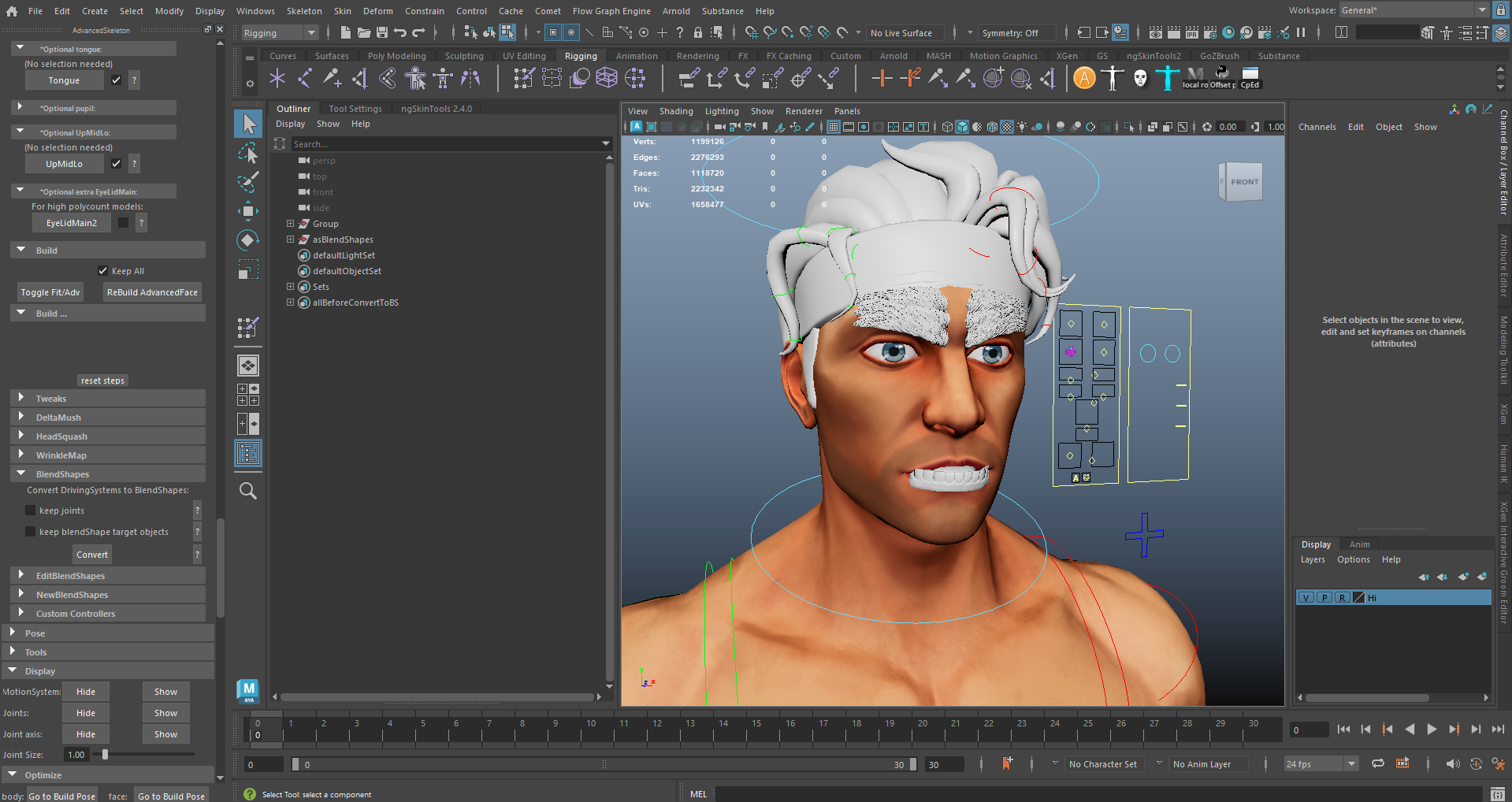
Task: Click the ReBuild AdvancedFace button
Action: [x=152, y=292]
